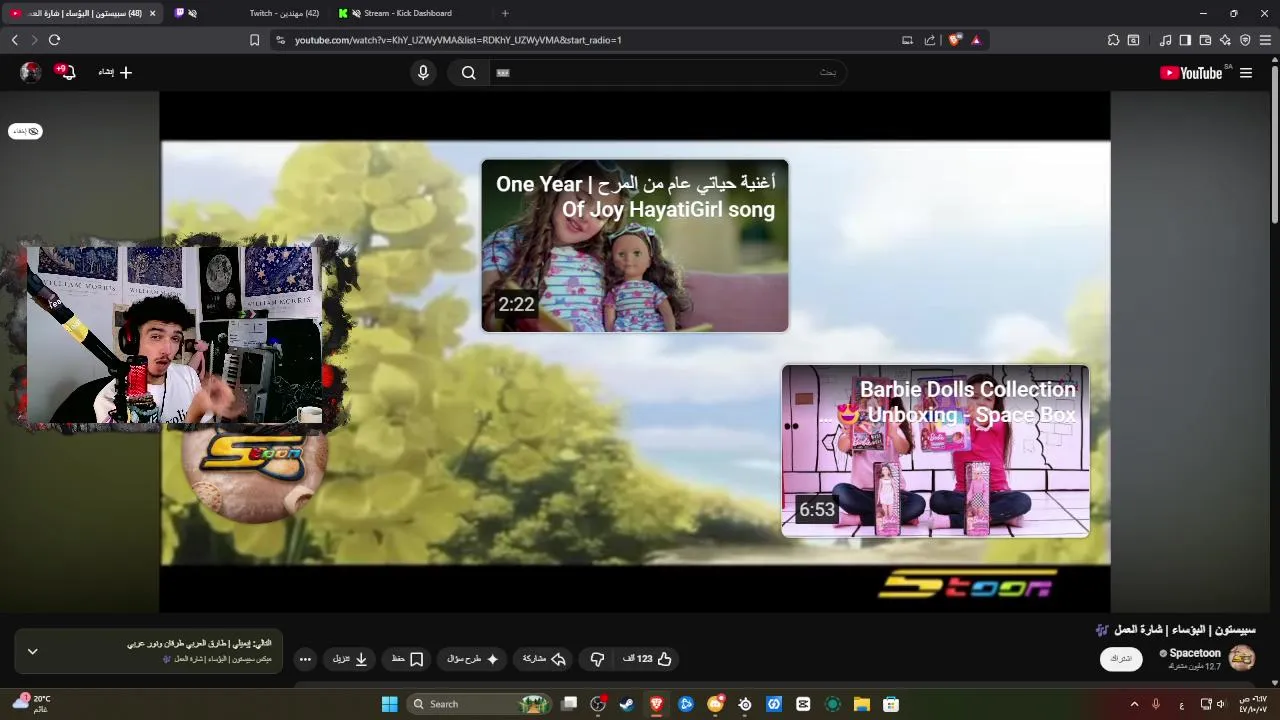Open the weather widget showing 20°C
The width and height of the screenshot is (1280, 720).
[x=30, y=704]
